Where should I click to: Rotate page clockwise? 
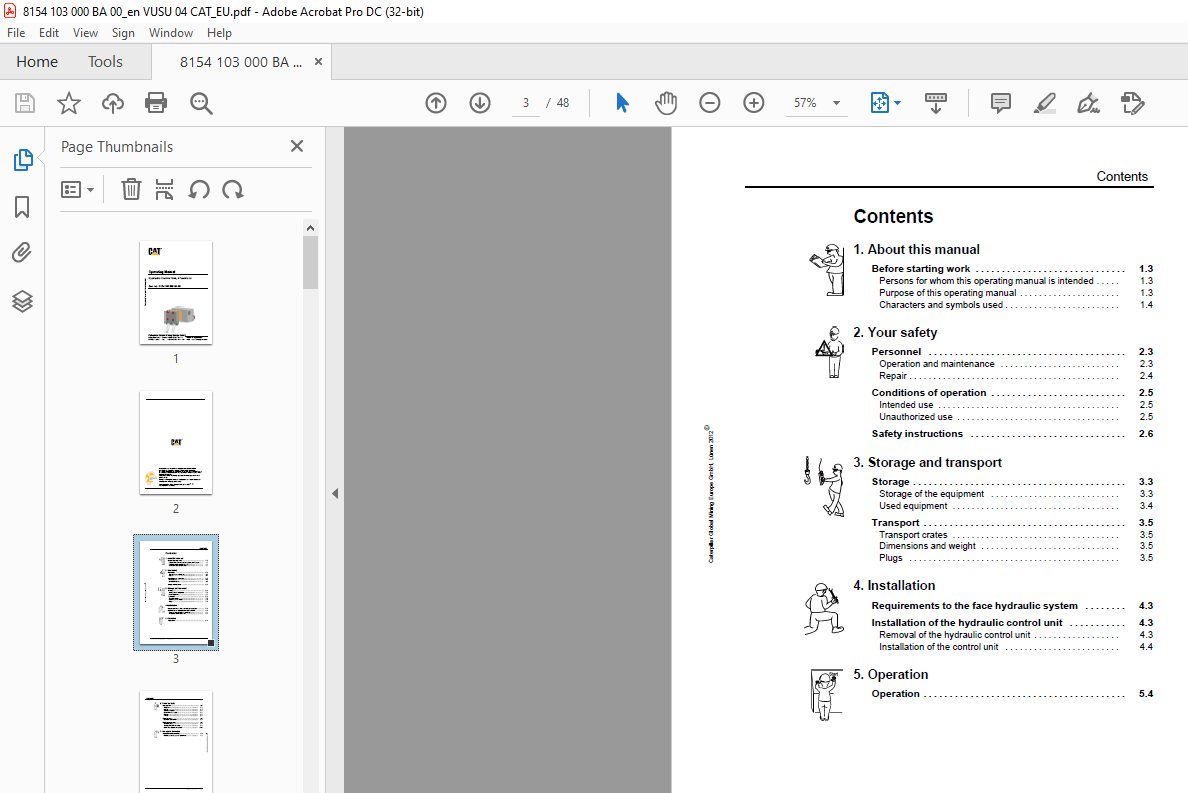[233, 189]
